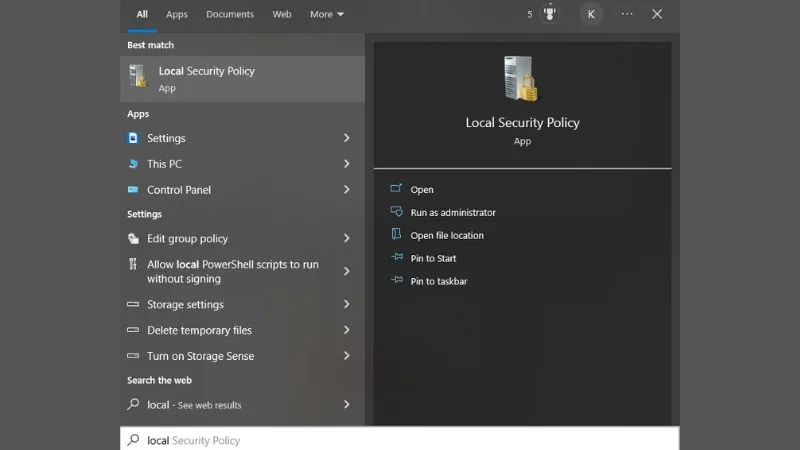Click the Pin to Start pin icon
Image resolution: width=800 pixels, height=450 pixels.
(x=396, y=257)
